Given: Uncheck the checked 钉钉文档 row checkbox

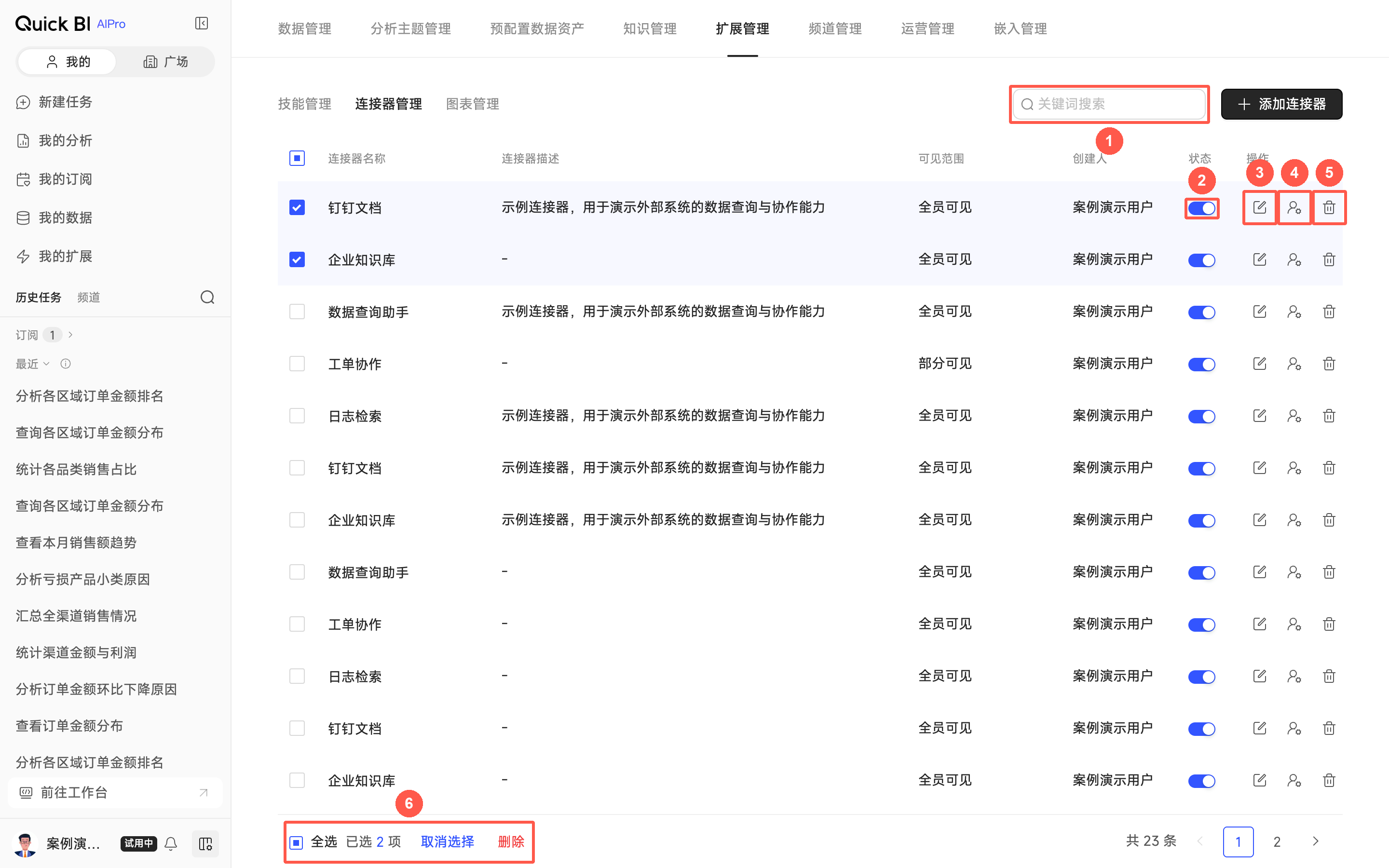Looking at the screenshot, I should click(x=297, y=207).
